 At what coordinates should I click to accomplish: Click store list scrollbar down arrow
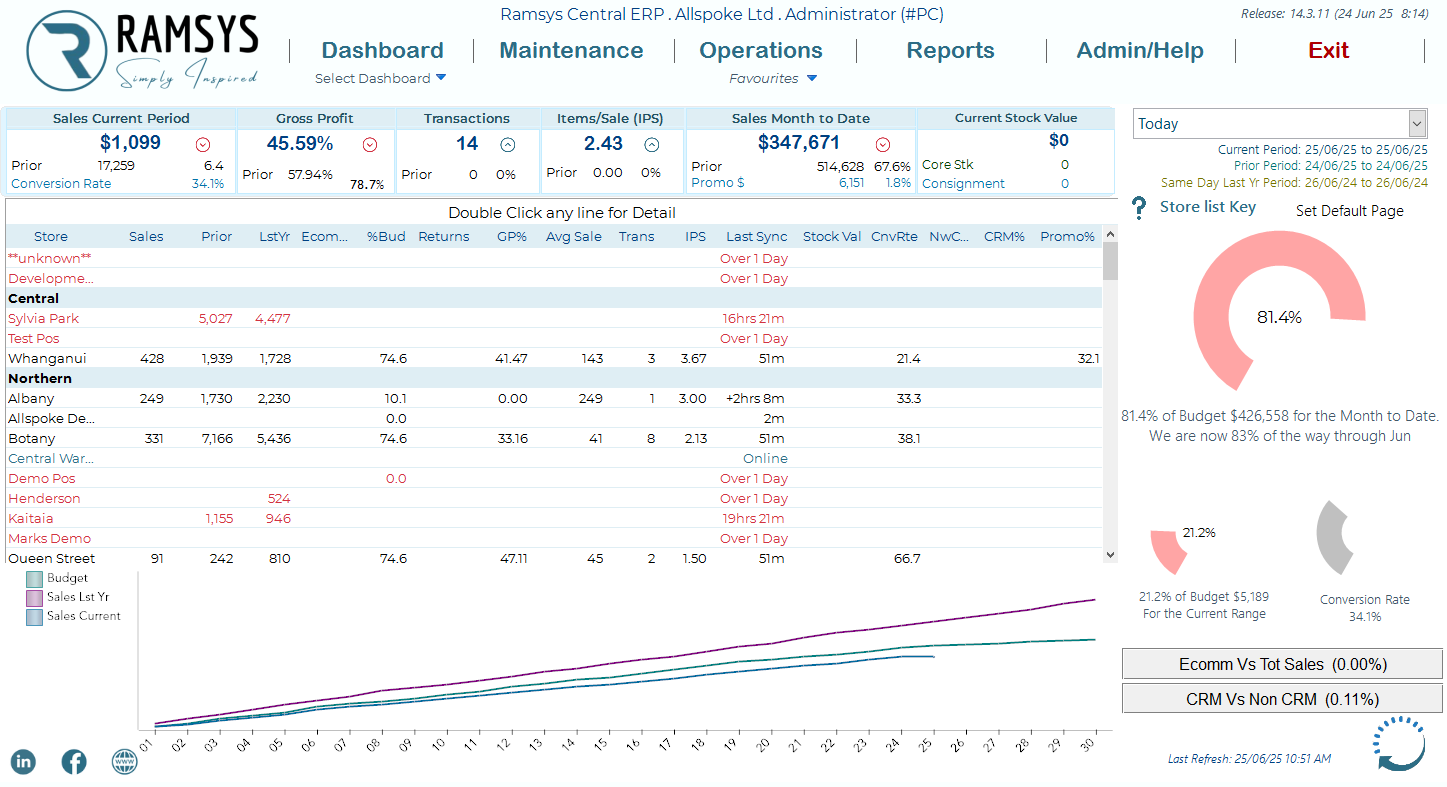tap(1110, 554)
